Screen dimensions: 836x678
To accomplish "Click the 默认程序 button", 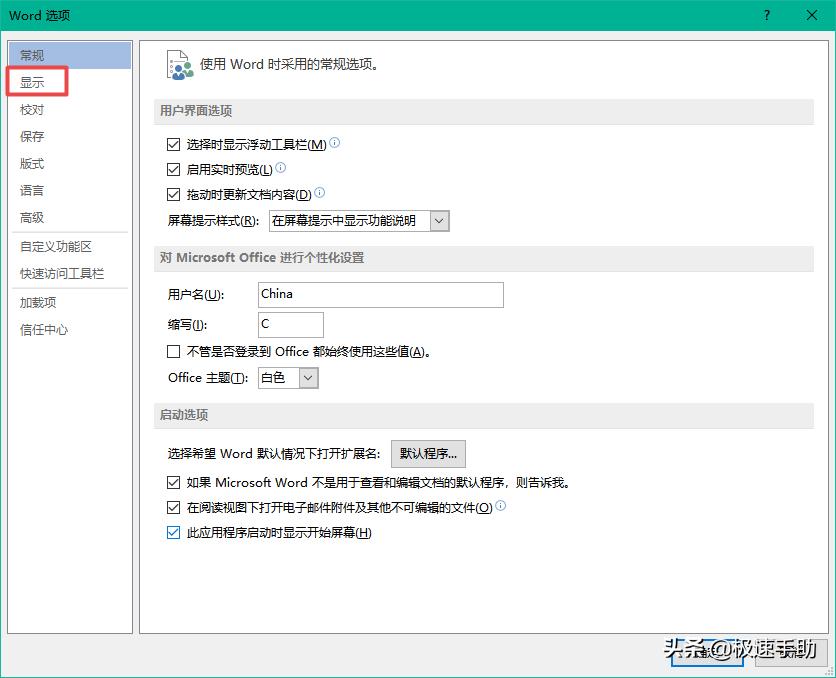I will pos(429,453).
